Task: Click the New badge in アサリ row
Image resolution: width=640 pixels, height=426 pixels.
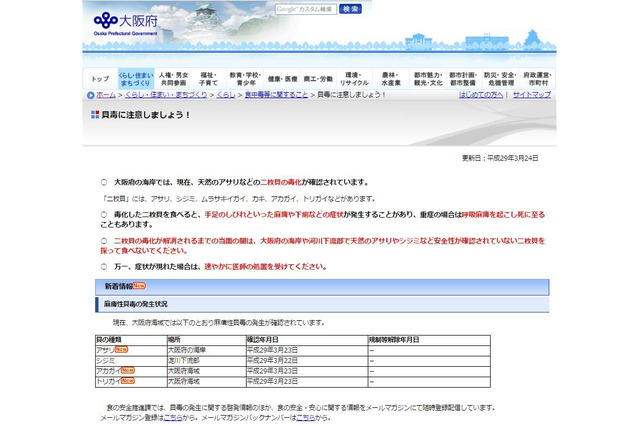Action: point(122,349)
